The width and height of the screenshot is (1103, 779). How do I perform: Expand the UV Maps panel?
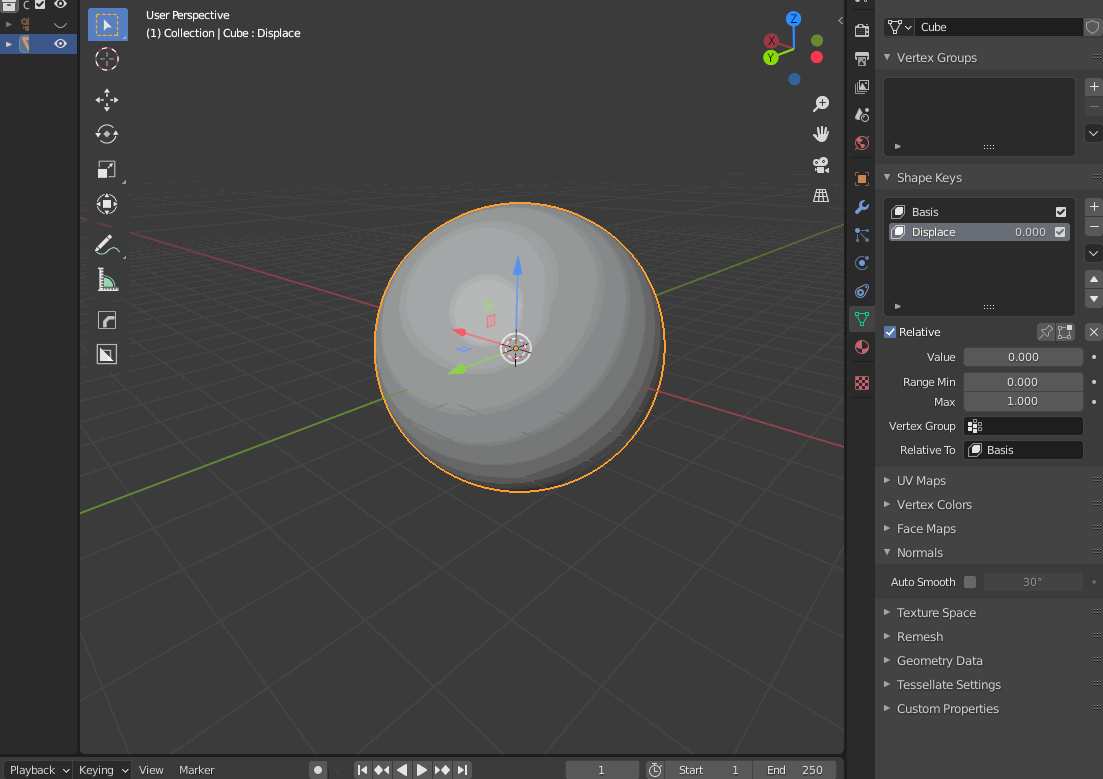[x=887, y=481]
